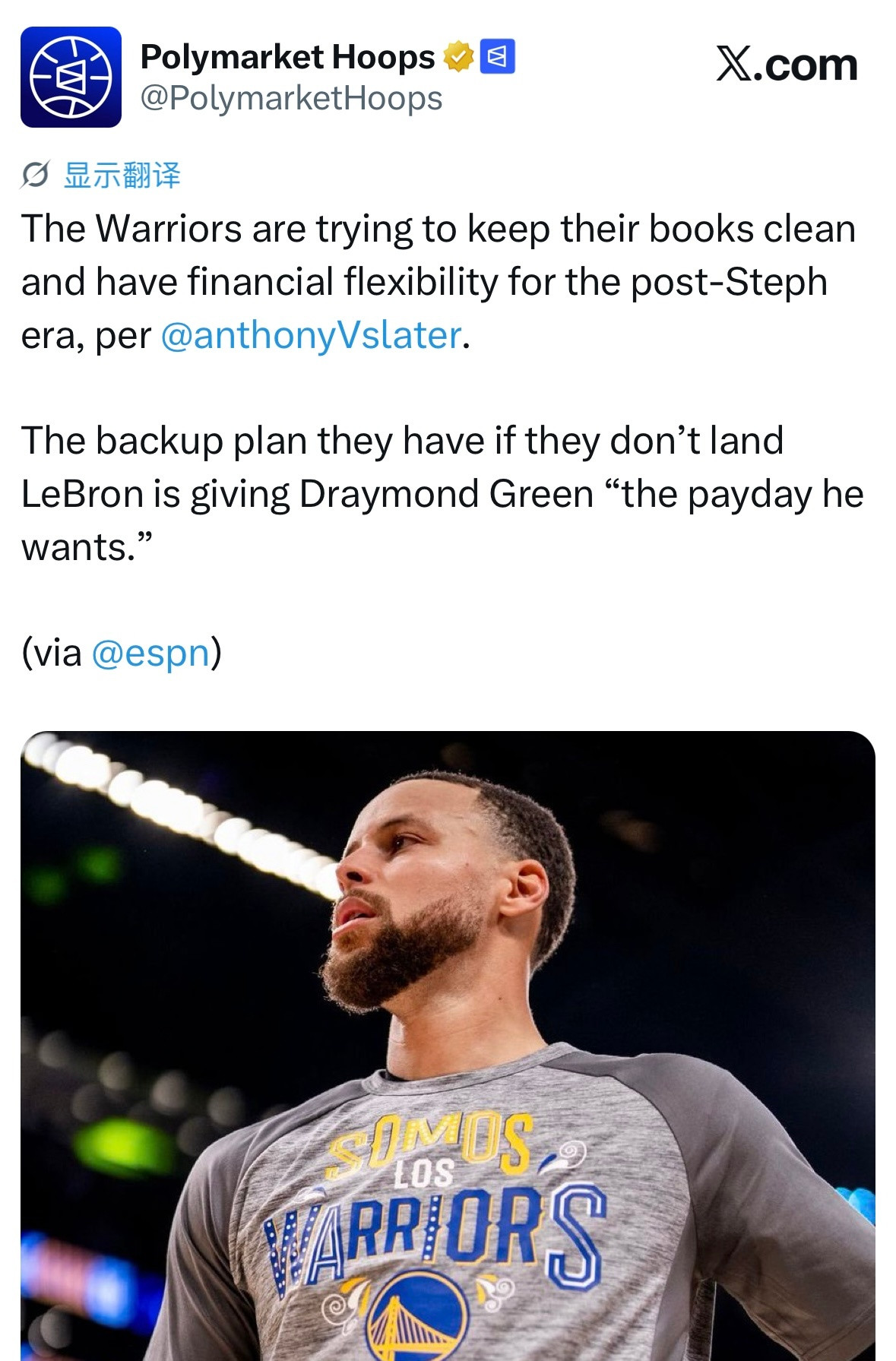Tap the blue Polymarket affiliate badge

[498, 57]
